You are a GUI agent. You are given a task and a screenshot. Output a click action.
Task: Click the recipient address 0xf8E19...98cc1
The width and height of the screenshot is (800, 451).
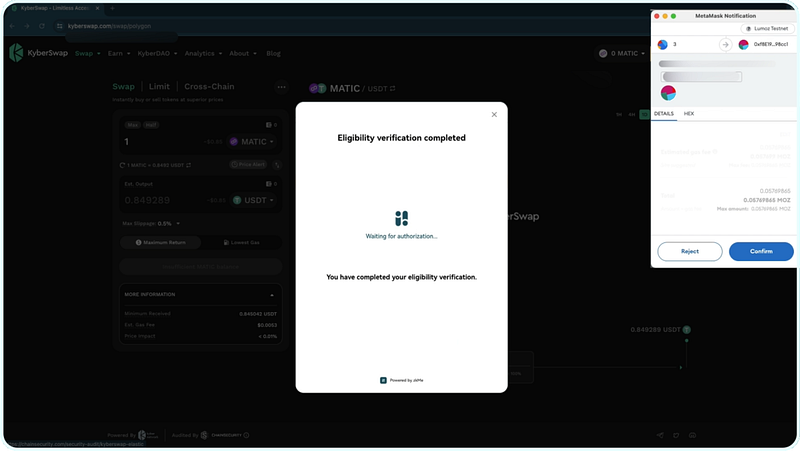coord(771,44)
